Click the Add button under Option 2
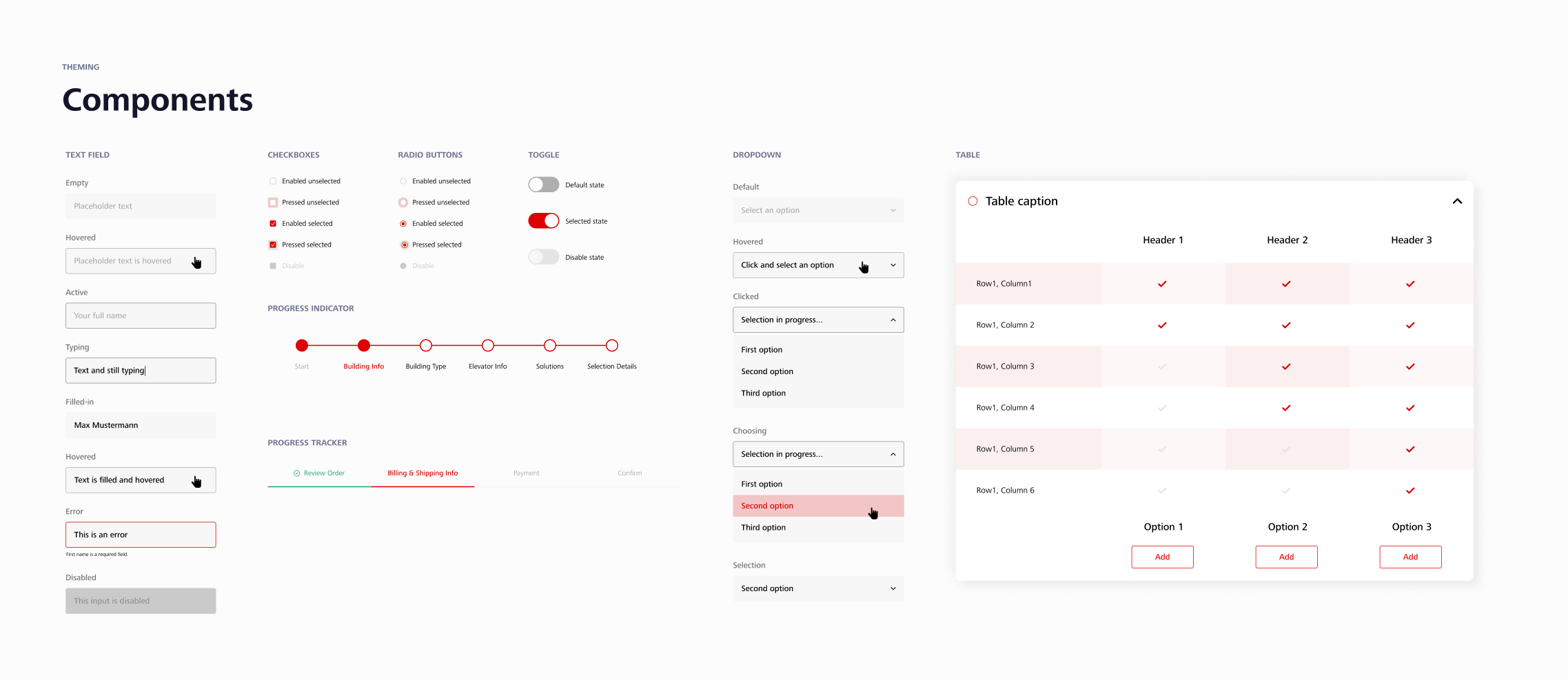 pos(1286,557)
